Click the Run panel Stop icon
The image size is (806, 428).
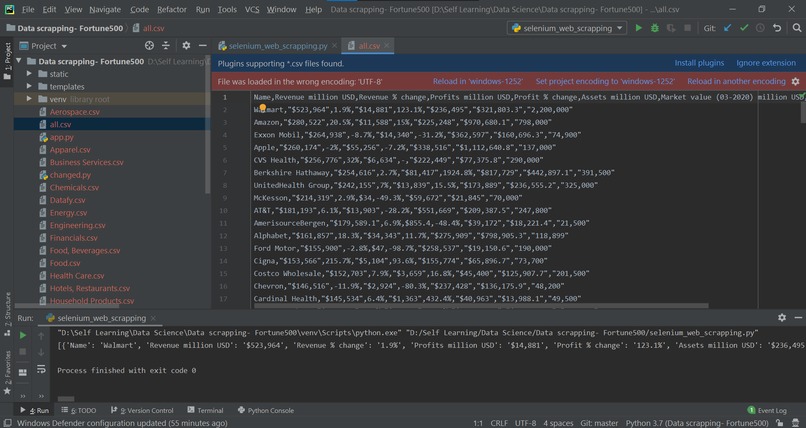coord(23,352)
